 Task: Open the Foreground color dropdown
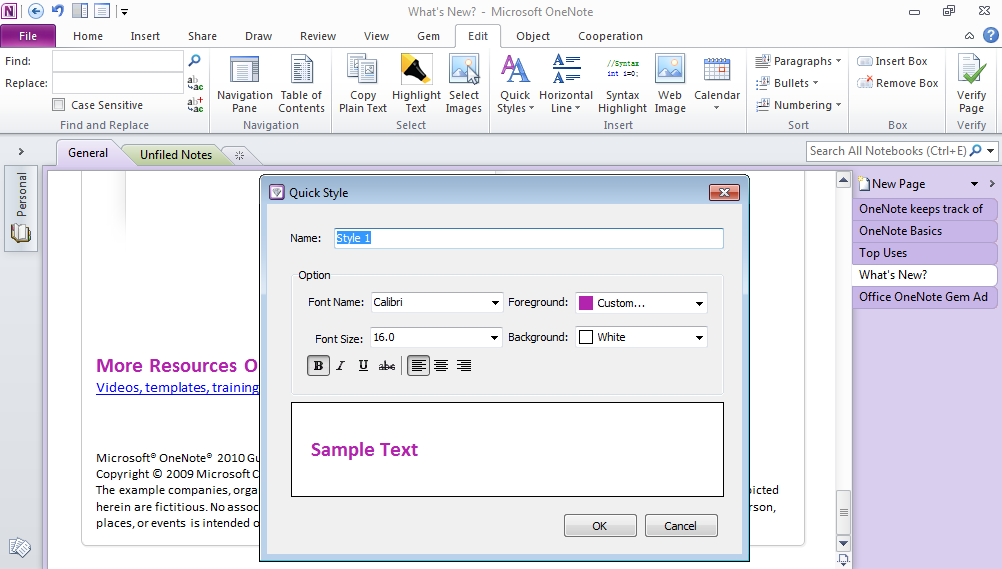[700, 303]
